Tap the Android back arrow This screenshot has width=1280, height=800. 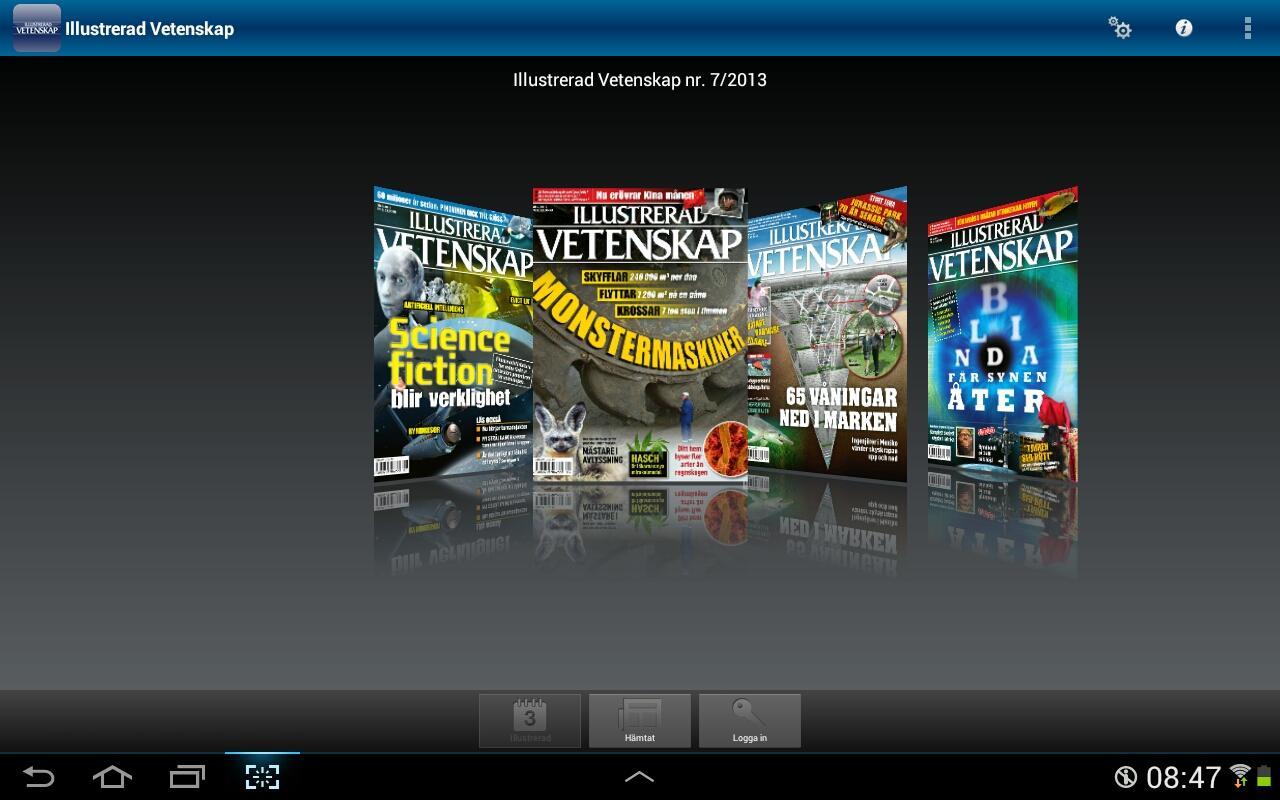tap(39, 777)
